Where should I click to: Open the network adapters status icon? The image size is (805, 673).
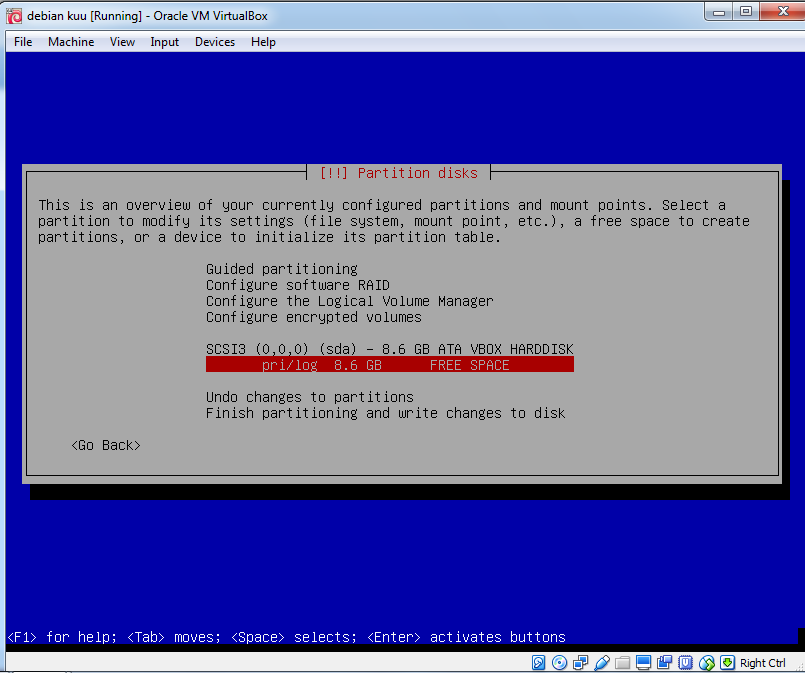click(x=581, y=663)
